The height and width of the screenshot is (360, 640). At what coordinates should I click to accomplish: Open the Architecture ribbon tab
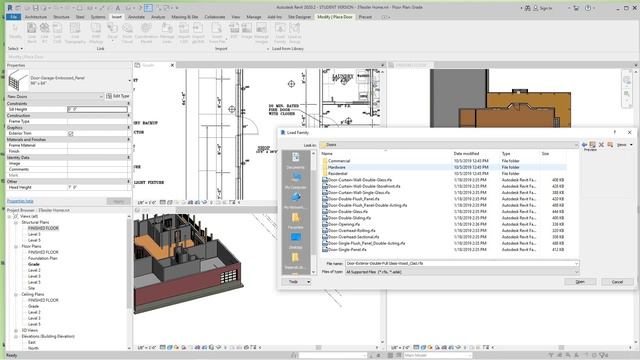pyautogui.click(x=36, y=17)
